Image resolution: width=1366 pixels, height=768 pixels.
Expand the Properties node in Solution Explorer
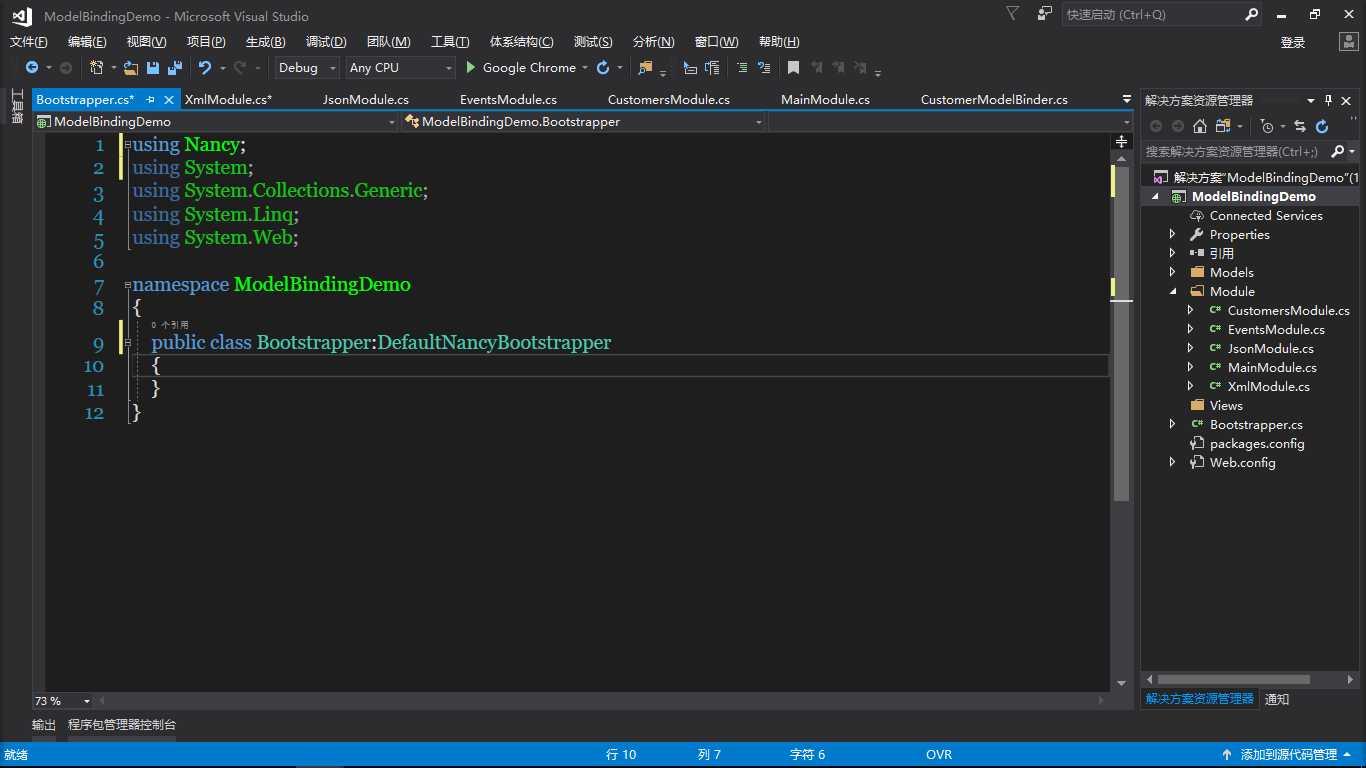1173,235
